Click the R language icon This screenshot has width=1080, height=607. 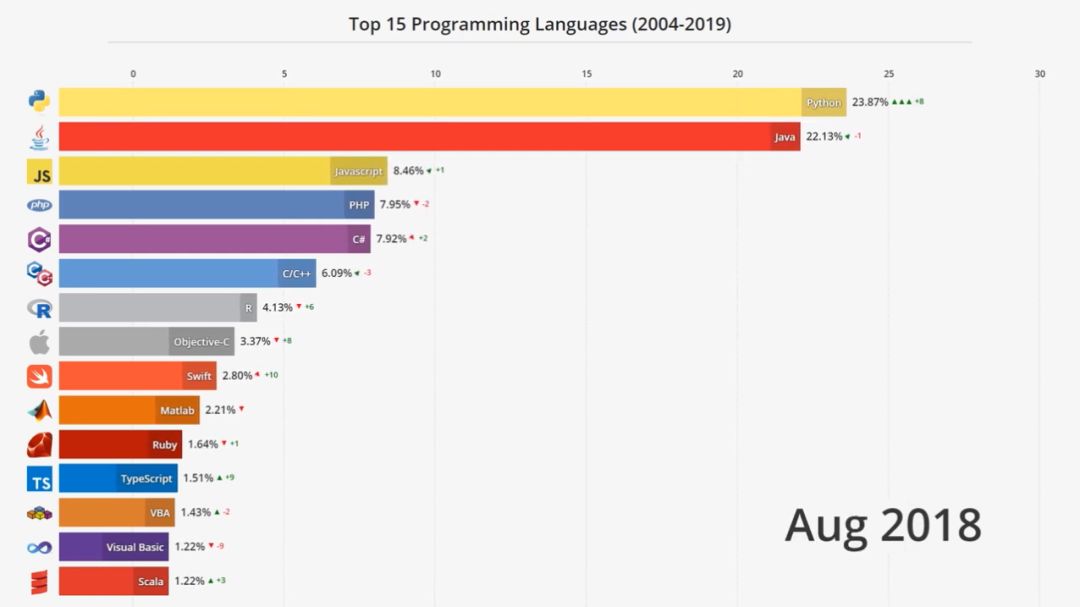(x=38, y=307)
